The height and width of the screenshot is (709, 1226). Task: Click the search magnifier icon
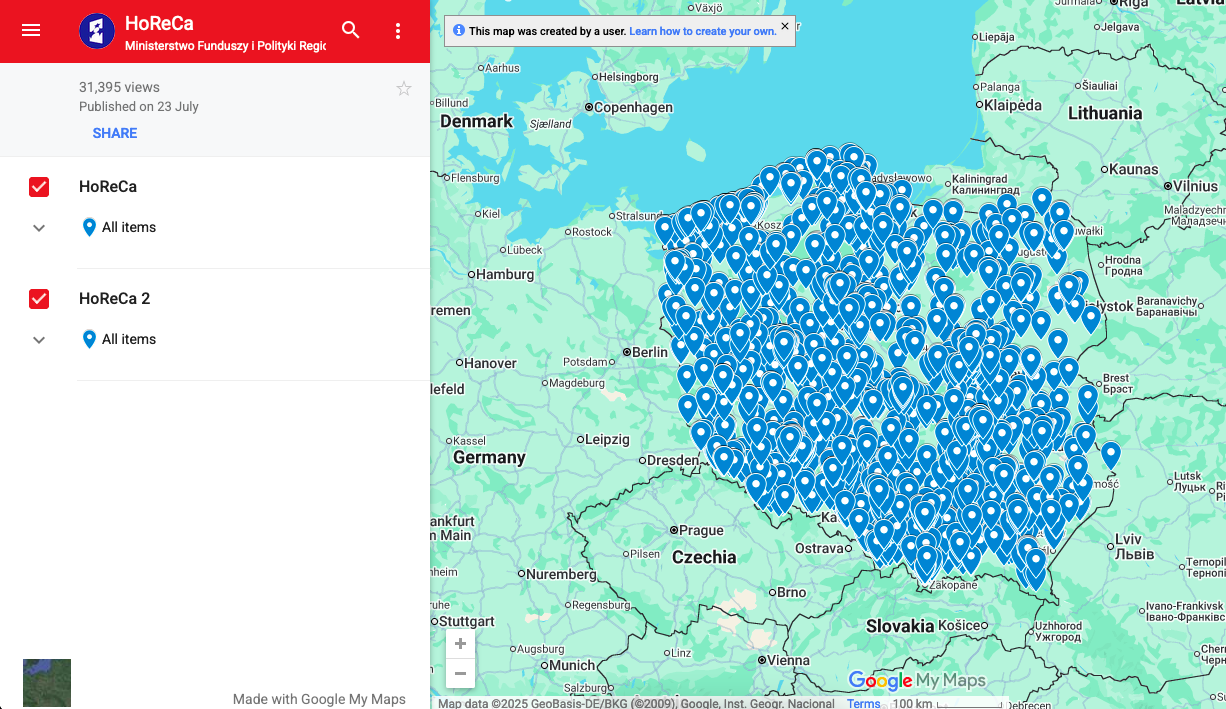(x=350, y=31)
